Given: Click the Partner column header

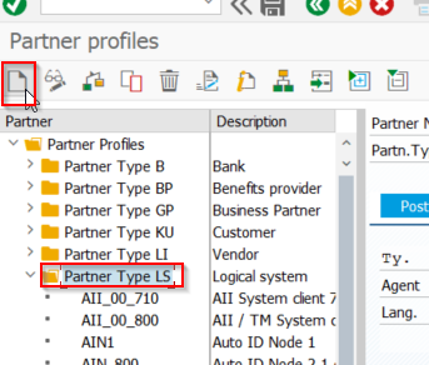Looking at the screenshot, I should pyautogui.click(x=105, y=122).
